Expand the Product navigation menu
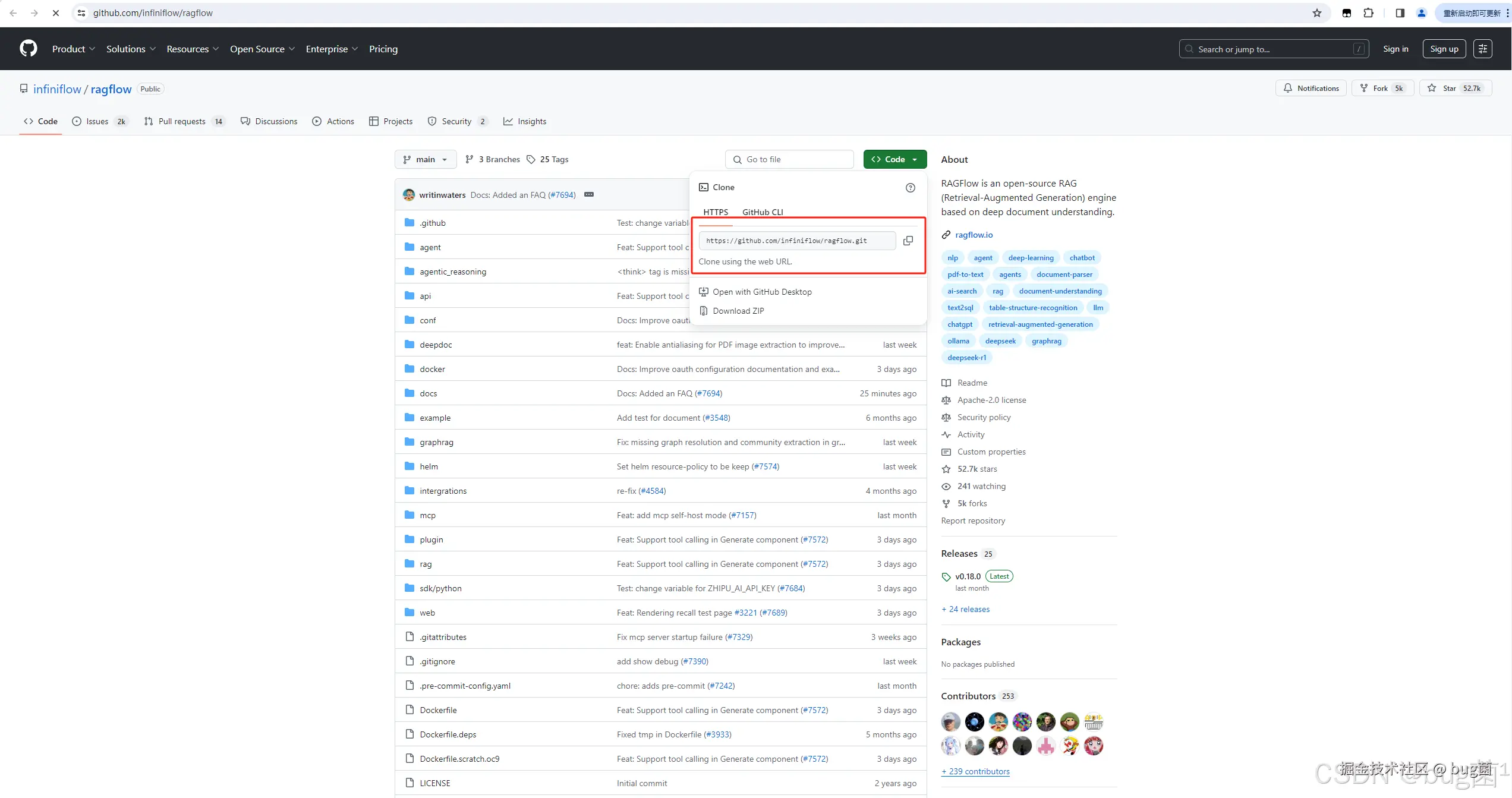Screen dimensions: 1512x798 (73, 49)
